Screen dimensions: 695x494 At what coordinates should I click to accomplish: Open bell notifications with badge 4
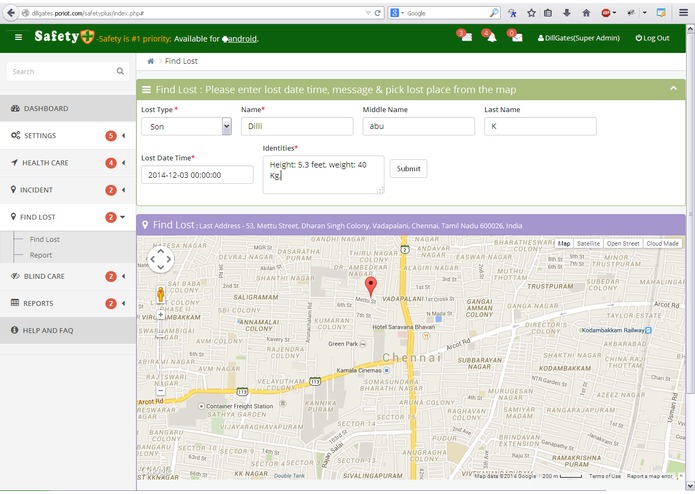(490, 36)
